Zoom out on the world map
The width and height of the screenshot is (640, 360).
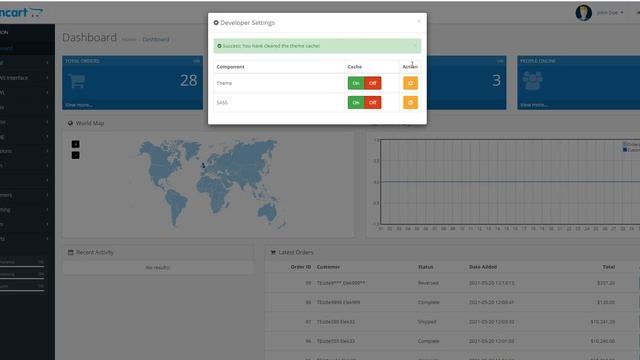pyautogui.click(x=76, y=155)
